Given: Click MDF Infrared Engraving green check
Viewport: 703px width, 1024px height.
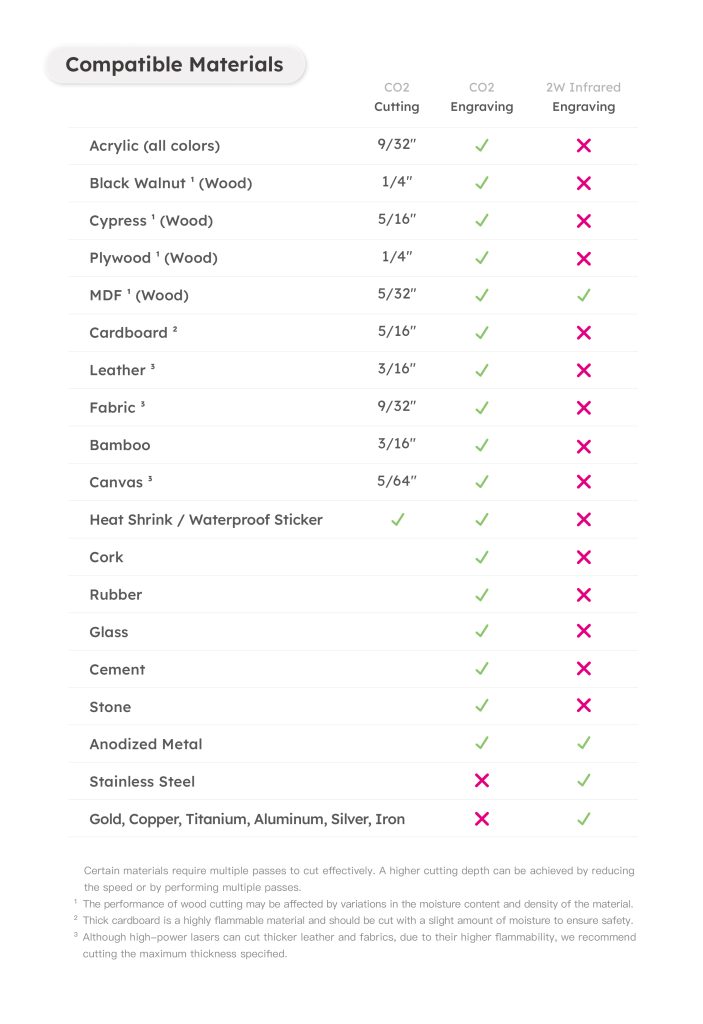Looking at the screenshot, I should tap(583, 295).
